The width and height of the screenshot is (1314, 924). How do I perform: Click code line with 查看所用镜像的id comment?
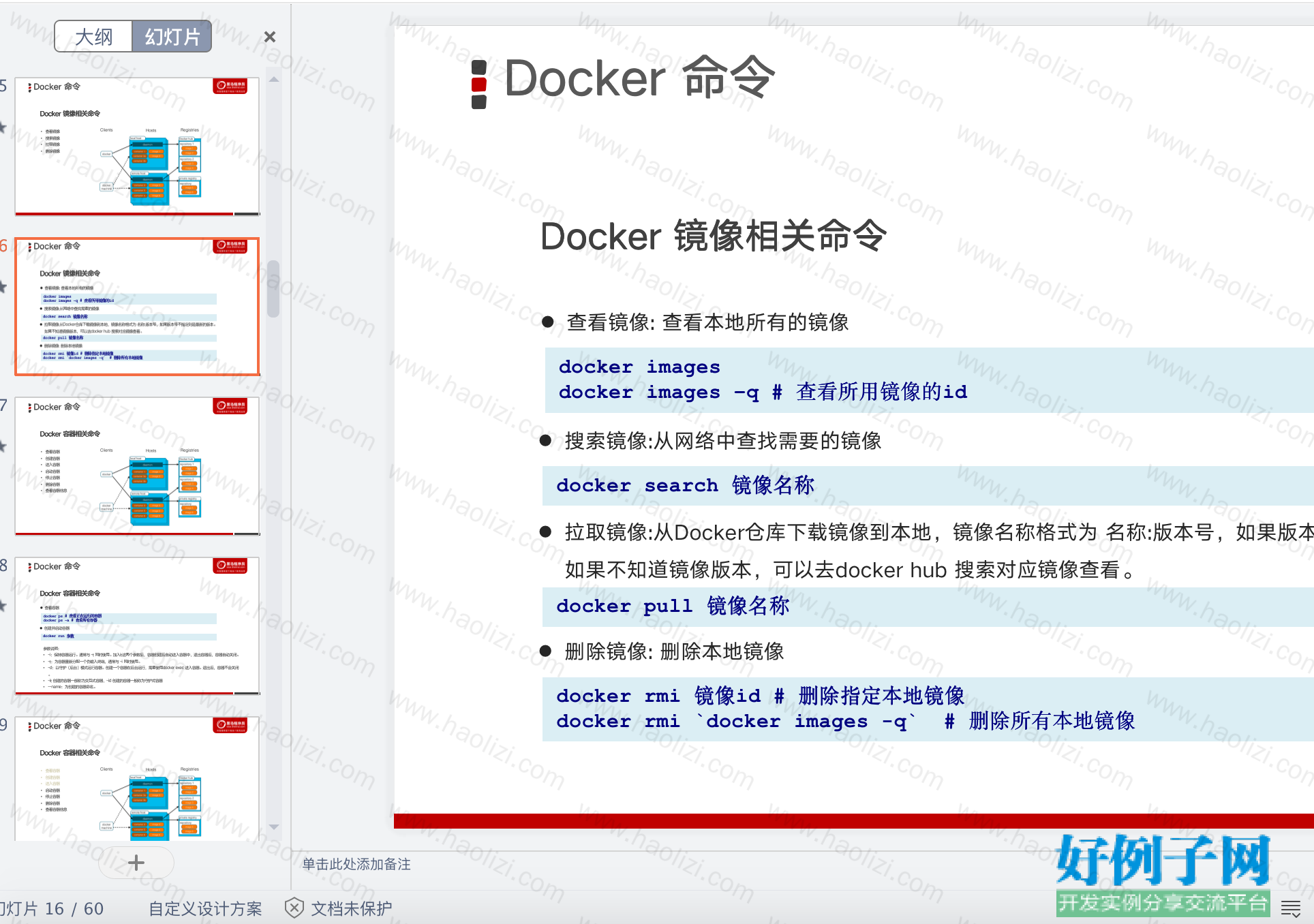763,392
